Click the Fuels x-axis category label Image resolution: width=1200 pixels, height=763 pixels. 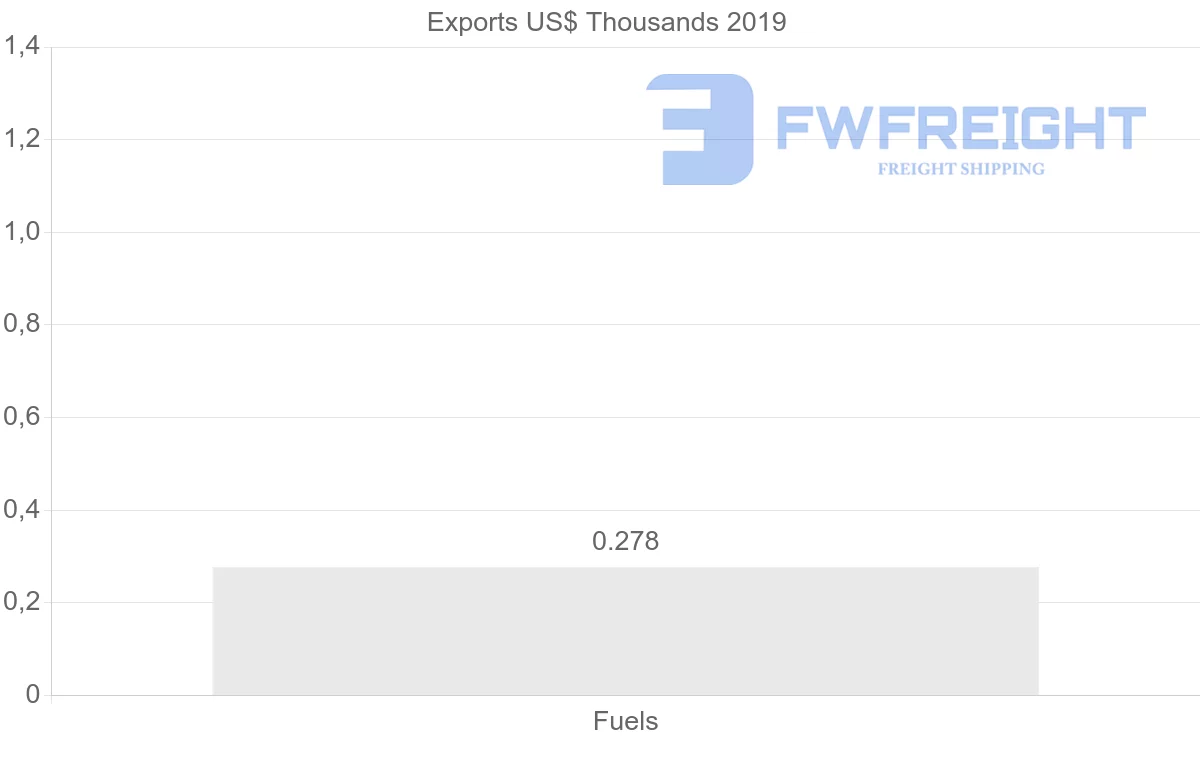pyautogui.click(x=625, y=721)
